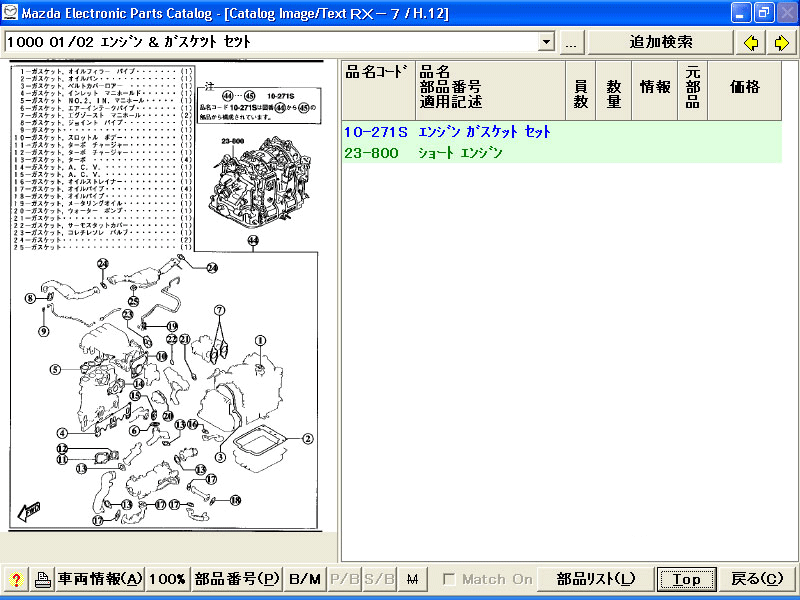Click callout 8 in the gasket diagram
The height and width of the screenshot is (600, 800).
pos(31,298)
